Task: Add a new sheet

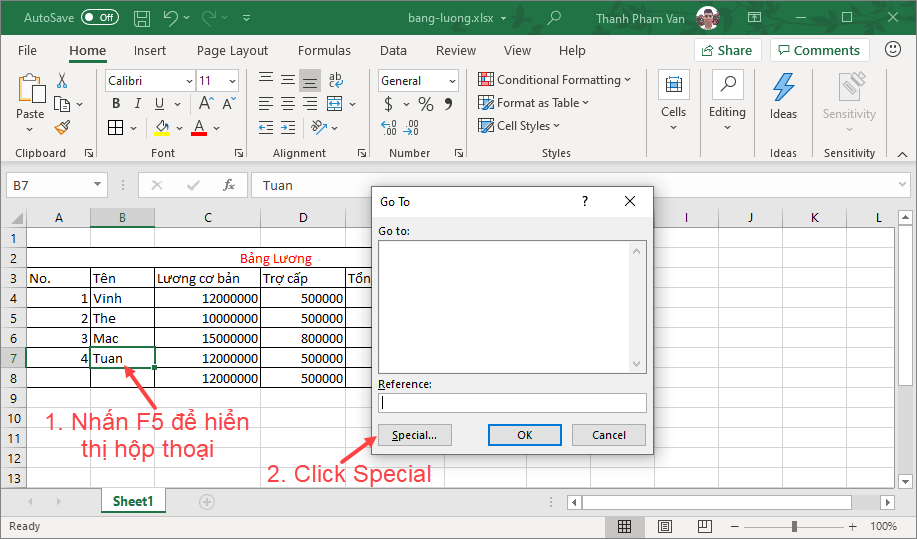Action: pyautogui.click(x=206, y=502)
